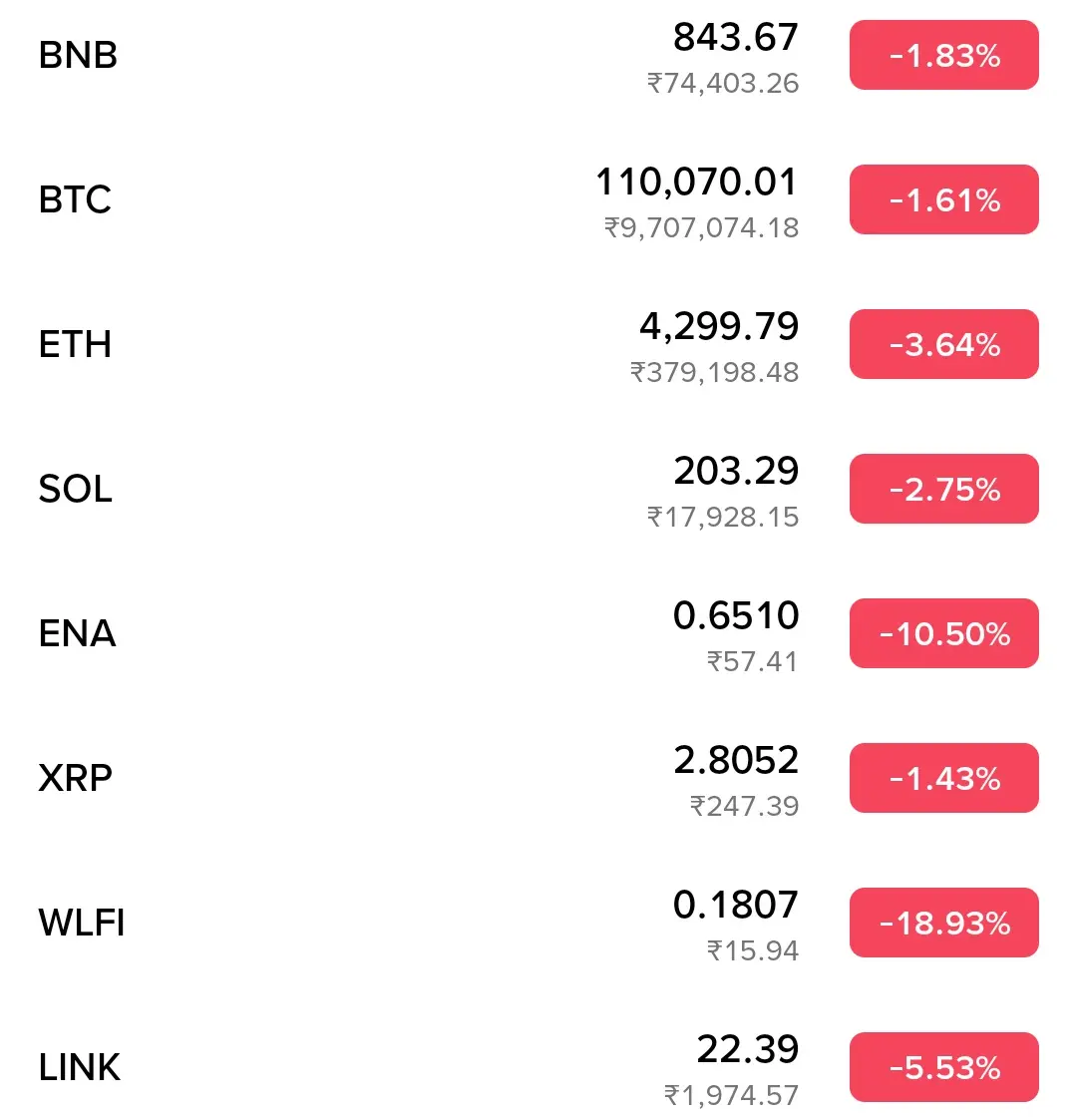Open the SOL coin listing
Viewport: 1077px width, 1120px height.
pos(538,490)
